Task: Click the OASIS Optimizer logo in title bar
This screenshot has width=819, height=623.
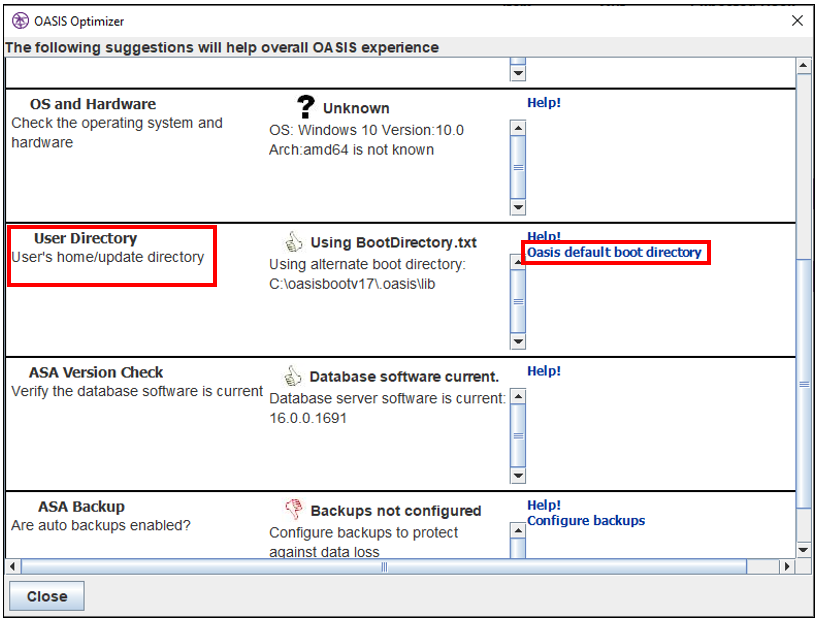Action: pos(20,21)
